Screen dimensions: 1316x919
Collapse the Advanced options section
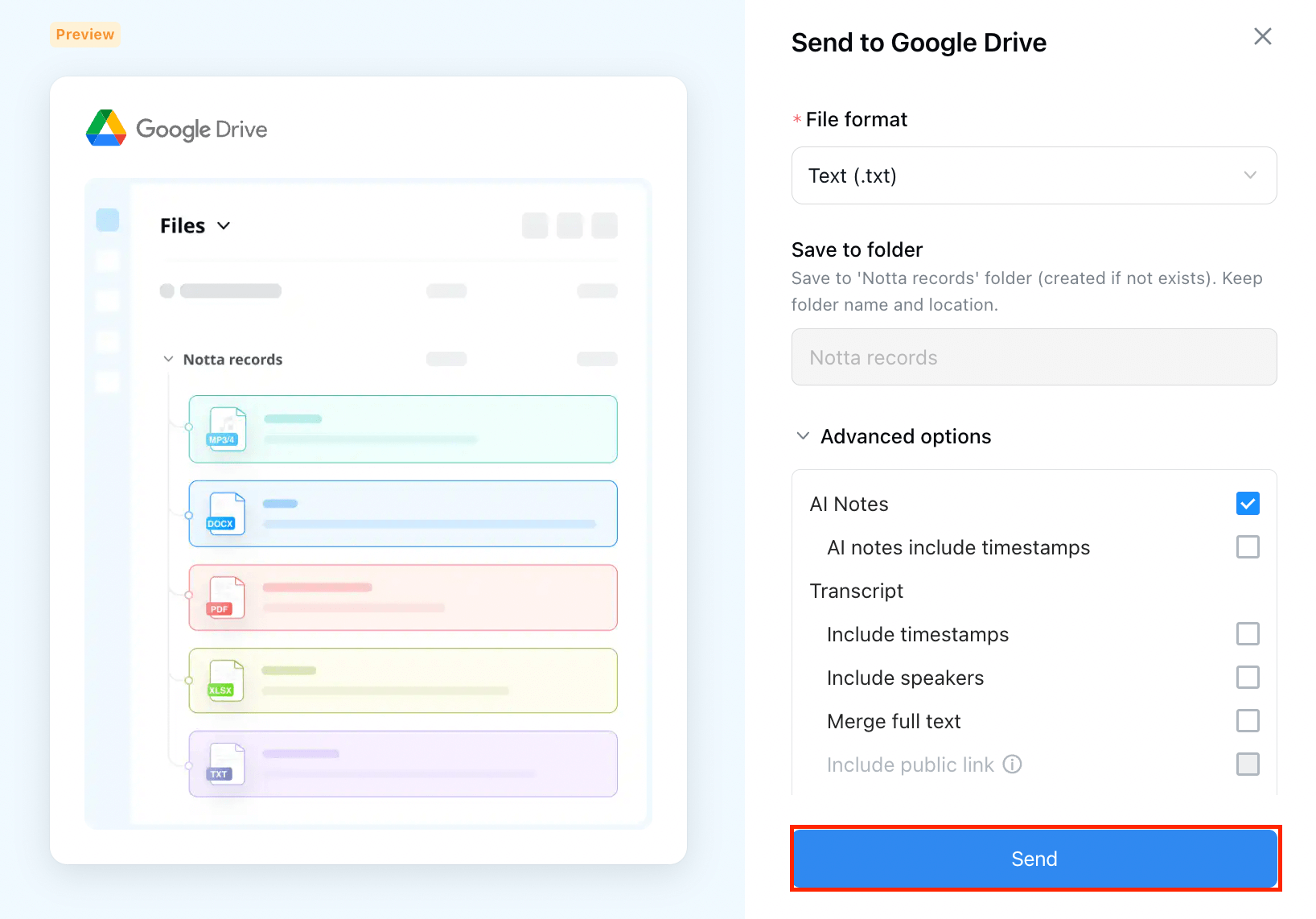pos(803,436)
